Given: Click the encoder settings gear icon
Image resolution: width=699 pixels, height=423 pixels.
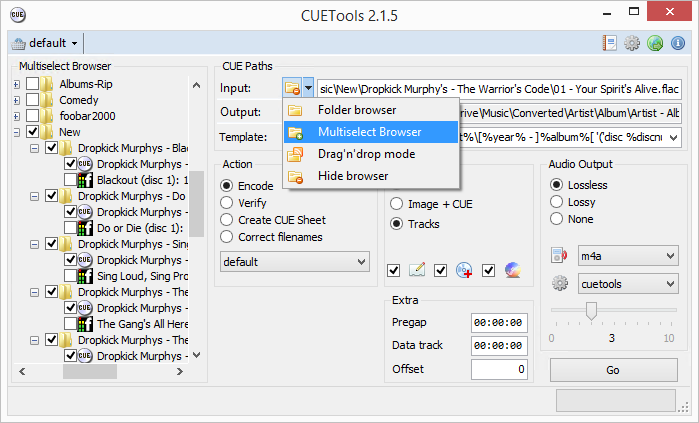Looking at the screenshot, I should [x=559, y=283].
